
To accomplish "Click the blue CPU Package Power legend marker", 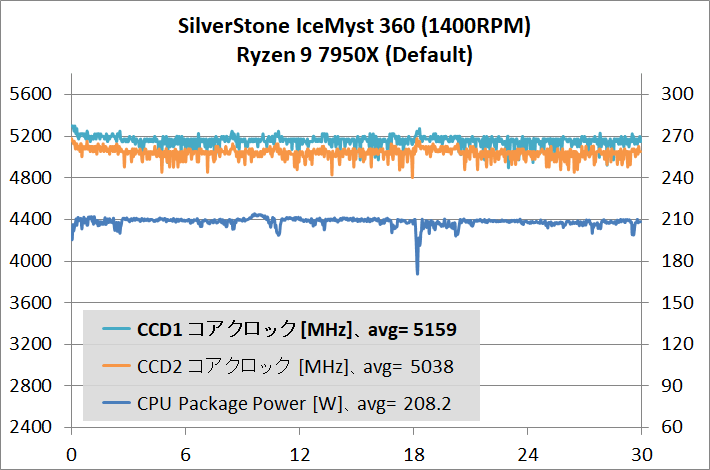I will [116, 402].
